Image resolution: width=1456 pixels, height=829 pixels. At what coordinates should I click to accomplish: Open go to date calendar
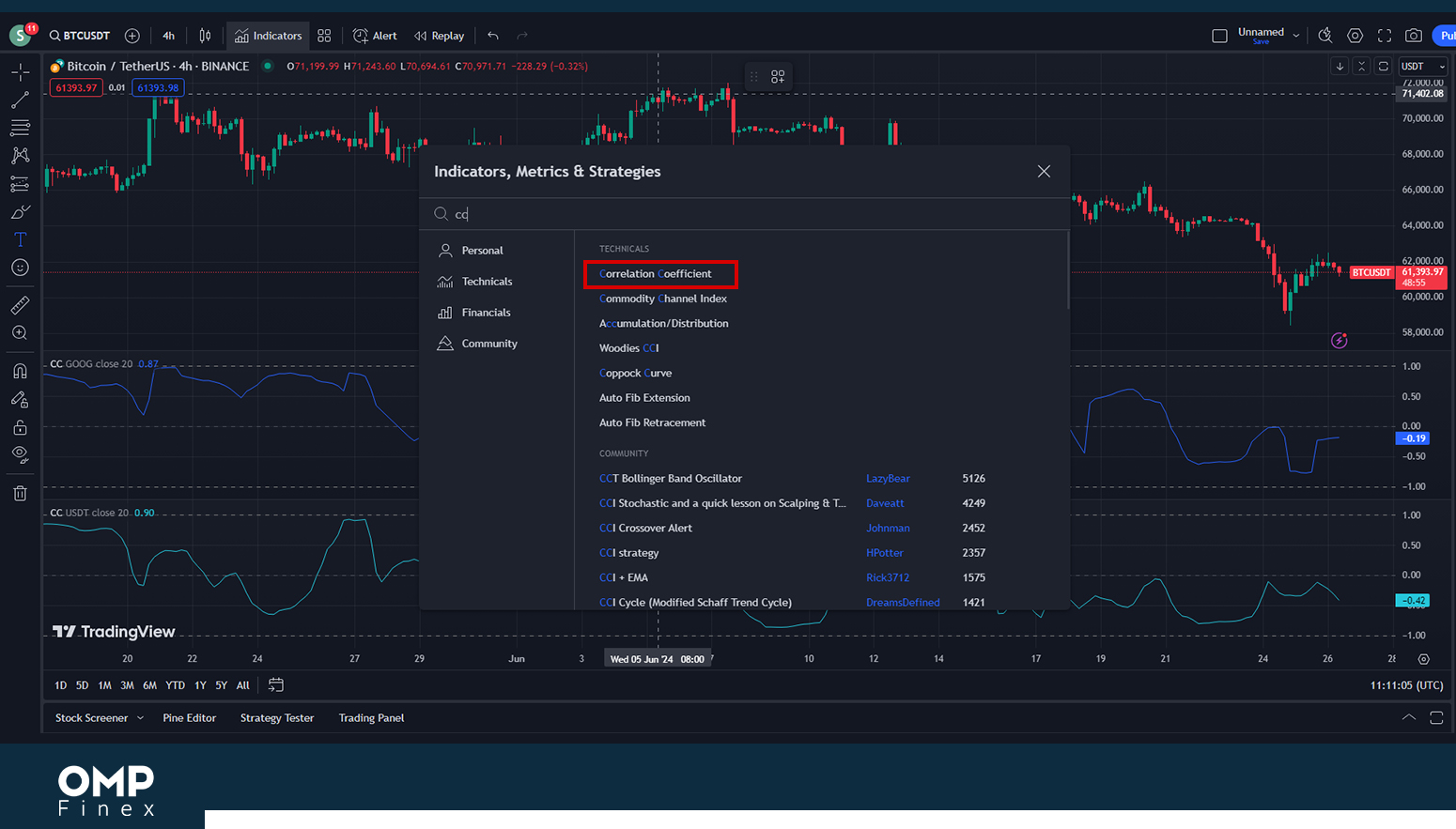pos(276,684)
